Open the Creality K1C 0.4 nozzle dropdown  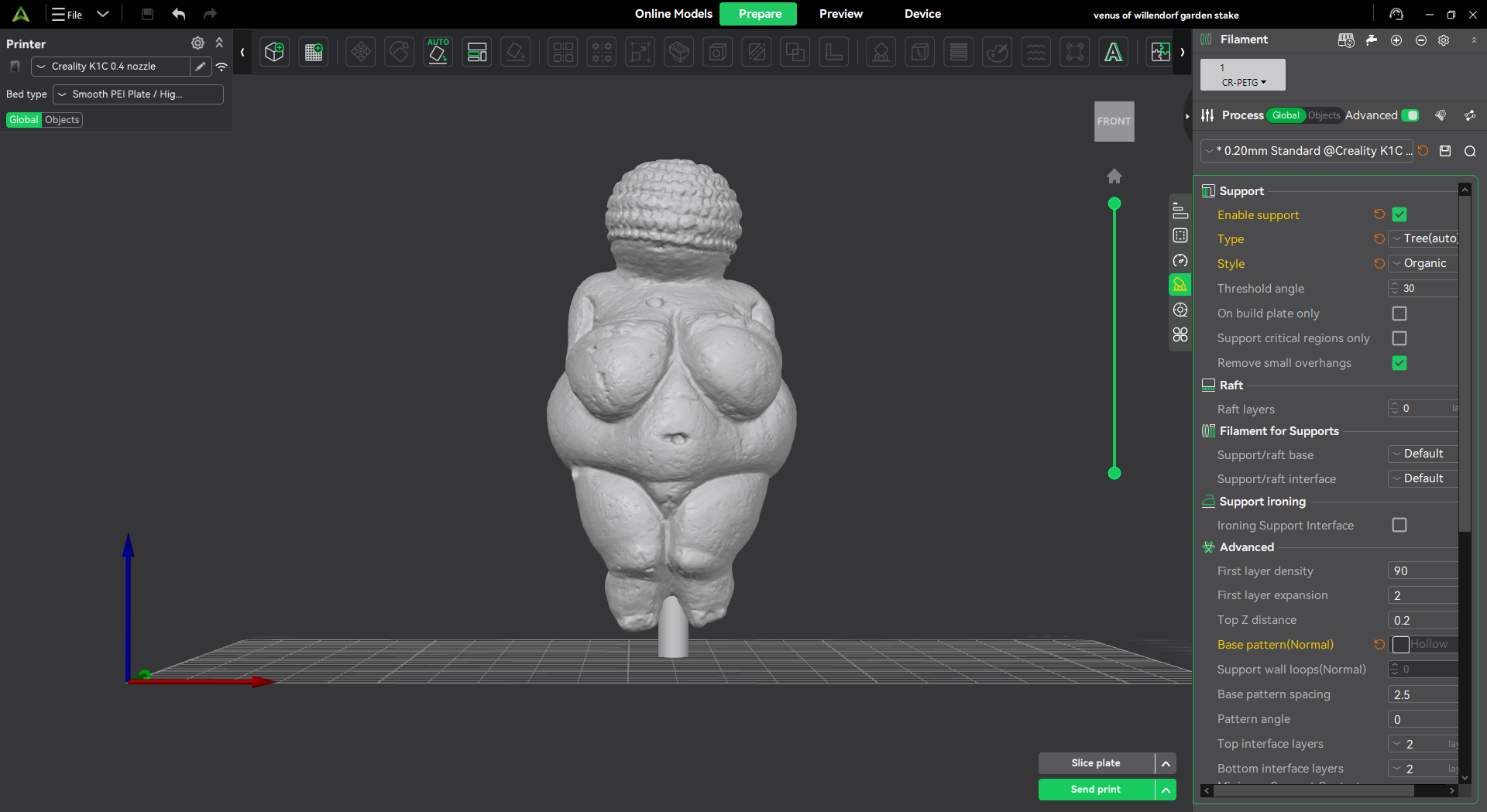pos(111,67)
